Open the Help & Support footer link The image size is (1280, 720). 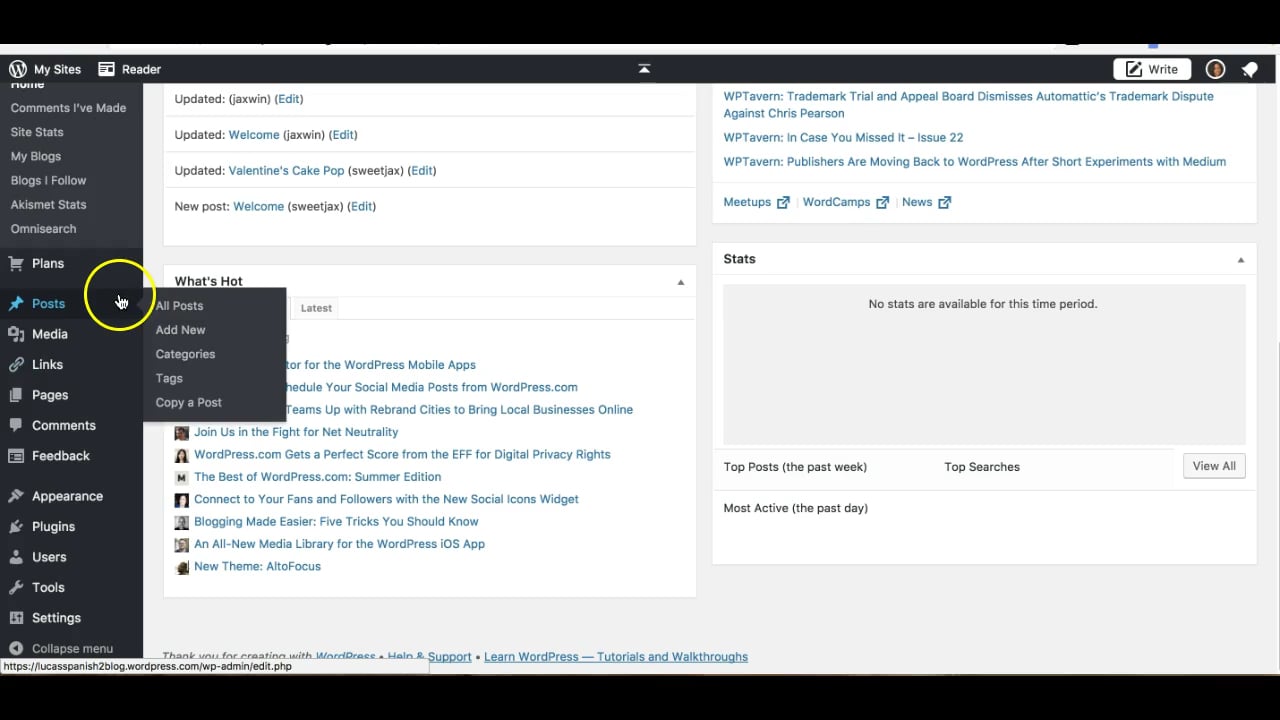(x=430, y=657)
